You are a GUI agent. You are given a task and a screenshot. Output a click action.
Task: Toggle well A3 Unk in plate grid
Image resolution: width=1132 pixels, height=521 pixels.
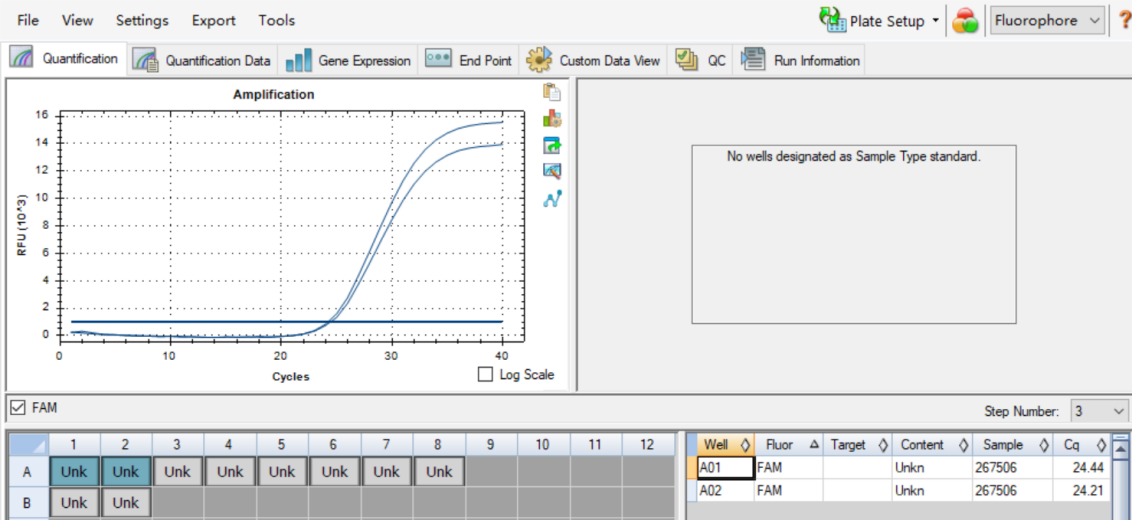[x=178, y=472]
